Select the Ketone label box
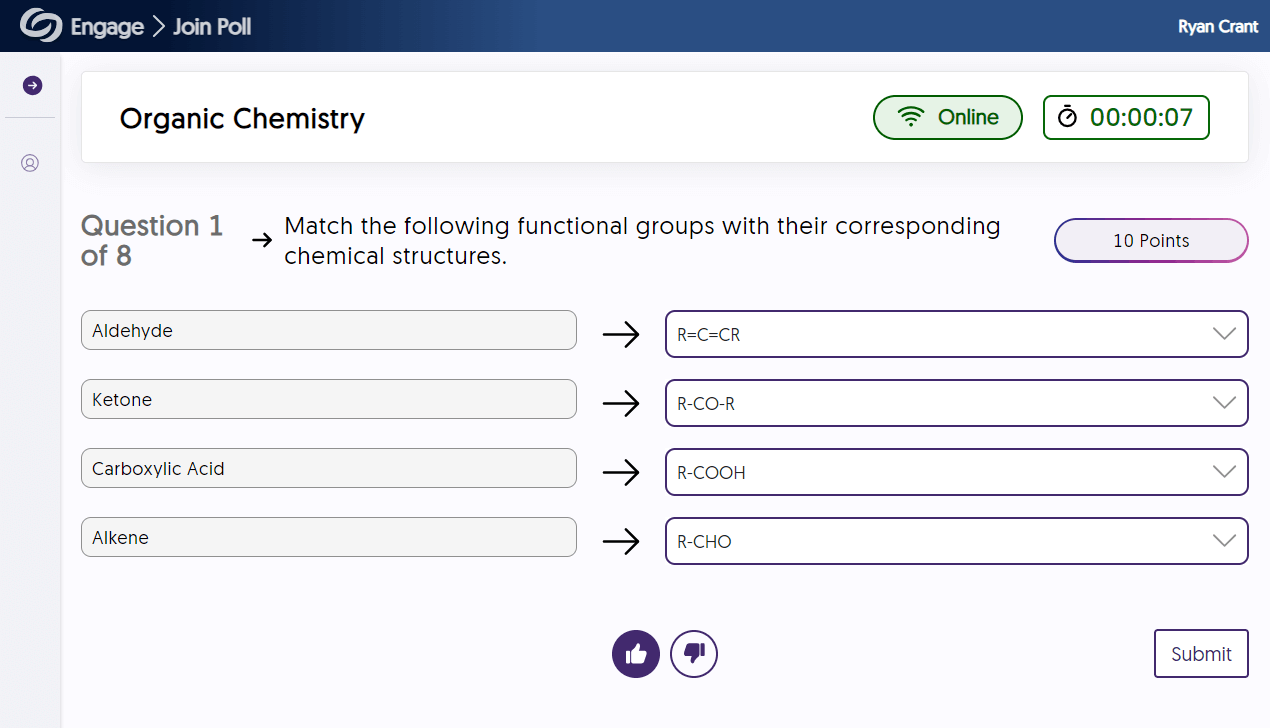Screen dimensions: 1270x728 [329, 399]
